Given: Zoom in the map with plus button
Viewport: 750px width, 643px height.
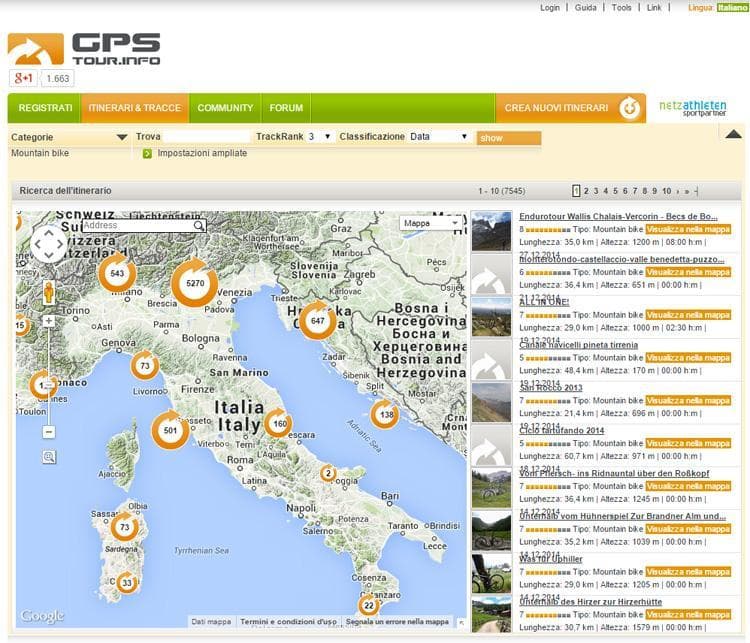Looking at the screenshot, I should point(49,321).
